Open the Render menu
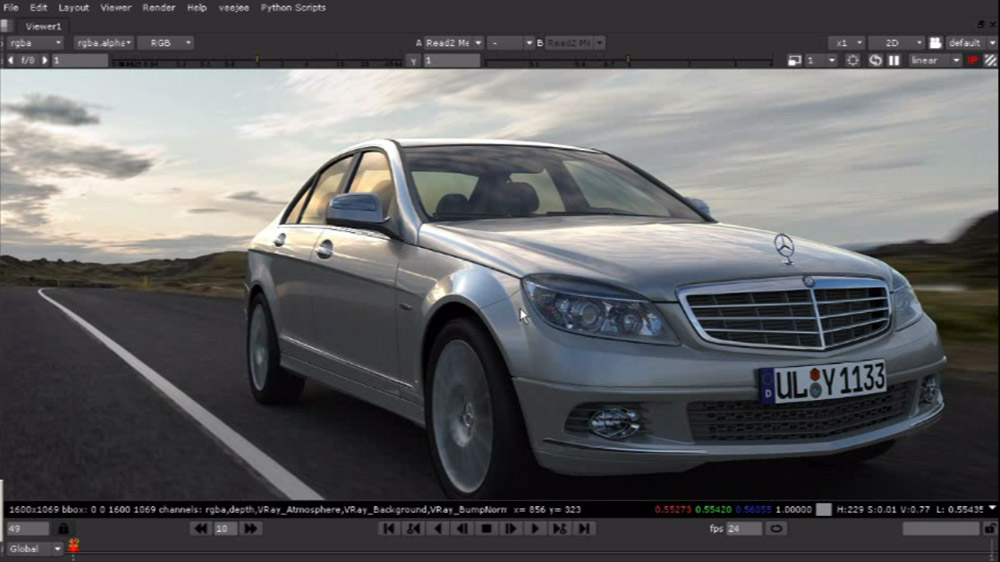The width and height of the screenshot is (1000, 562). [159, 8]
